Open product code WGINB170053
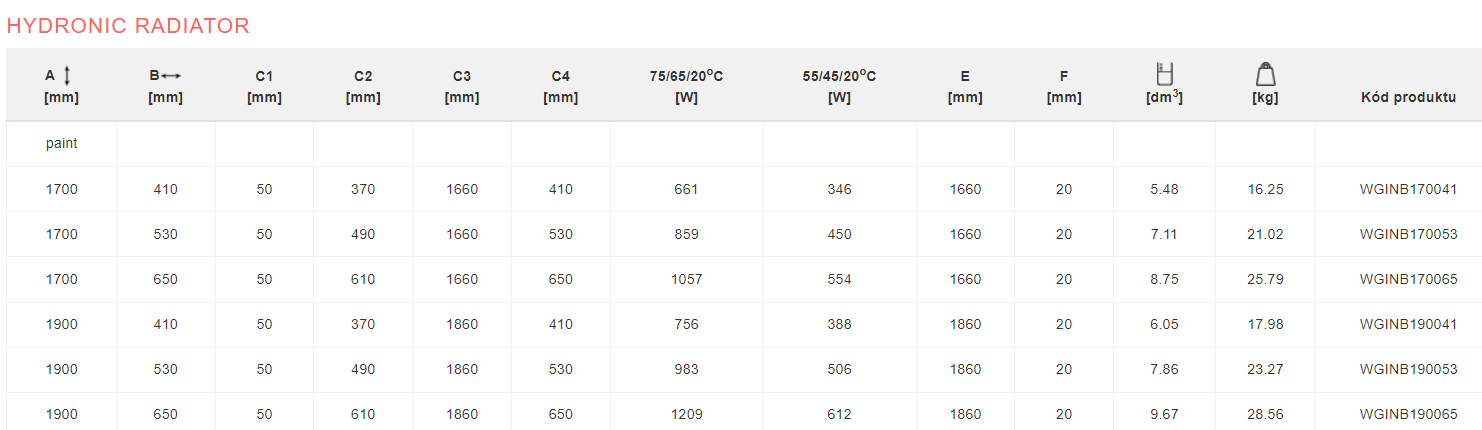 click(1408, 234)
